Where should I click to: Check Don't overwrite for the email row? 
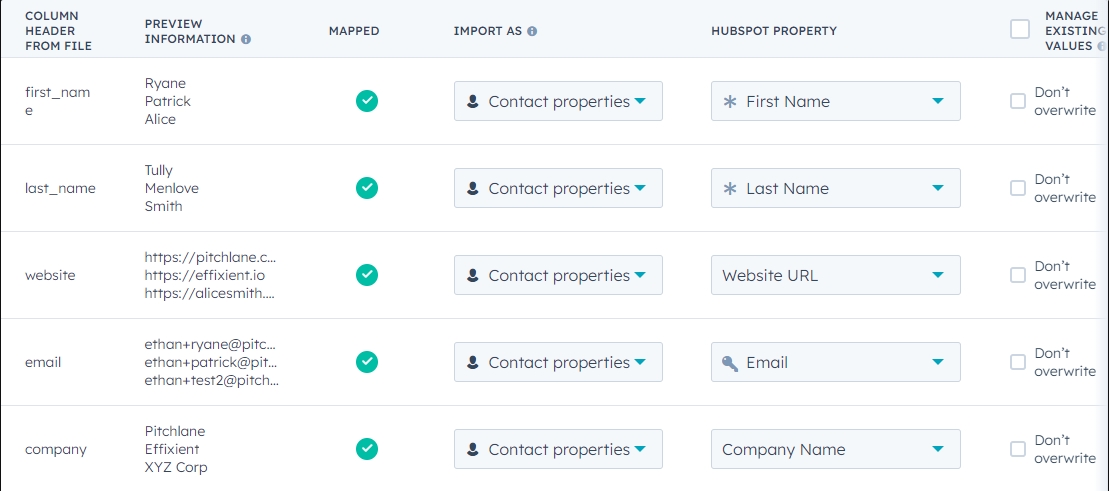[1018, 362]
